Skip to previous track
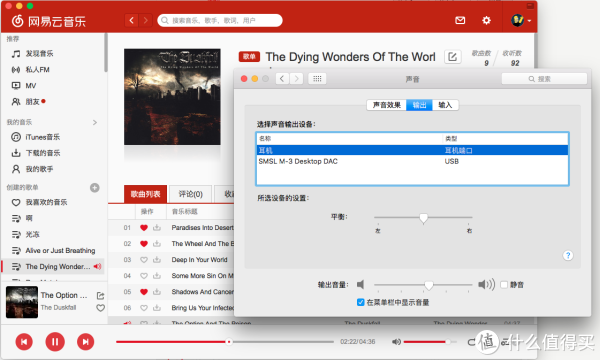Screen dimensions: 600x360 pyautogui.click(x=24, y=342)
